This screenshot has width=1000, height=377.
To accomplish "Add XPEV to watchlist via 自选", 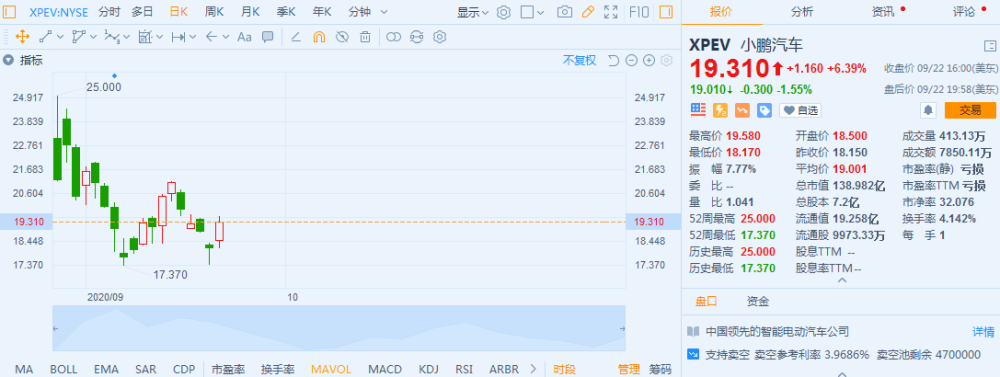I will (800, 110).
